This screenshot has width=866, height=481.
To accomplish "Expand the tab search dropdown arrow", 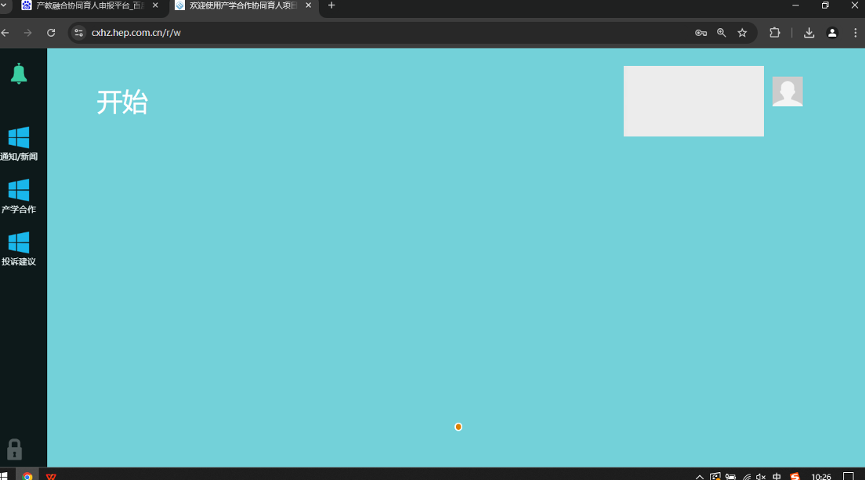I will (x=5, y=6).
